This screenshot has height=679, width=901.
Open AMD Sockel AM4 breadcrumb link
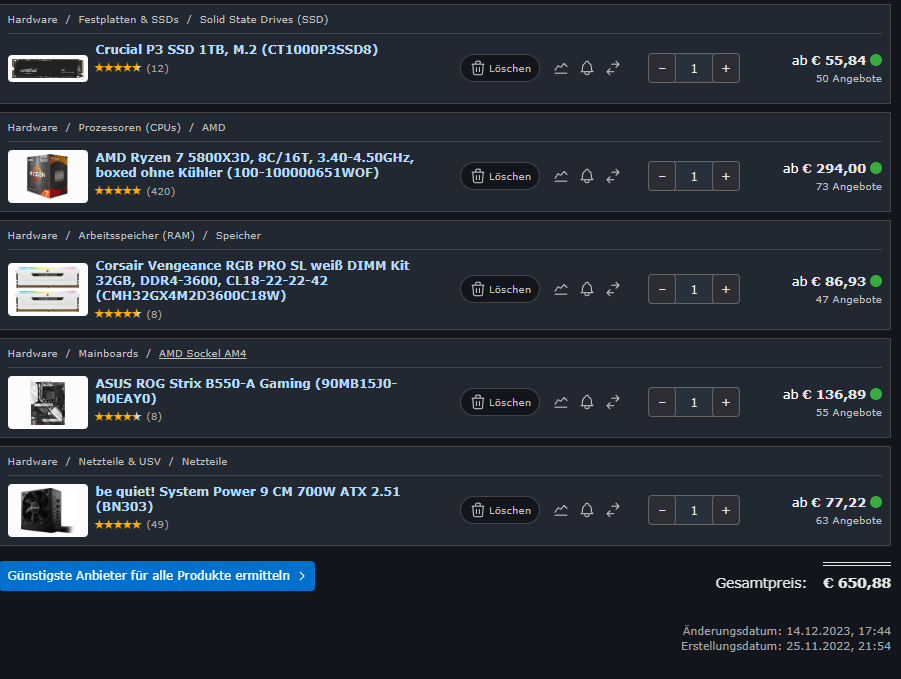point(203,354)
